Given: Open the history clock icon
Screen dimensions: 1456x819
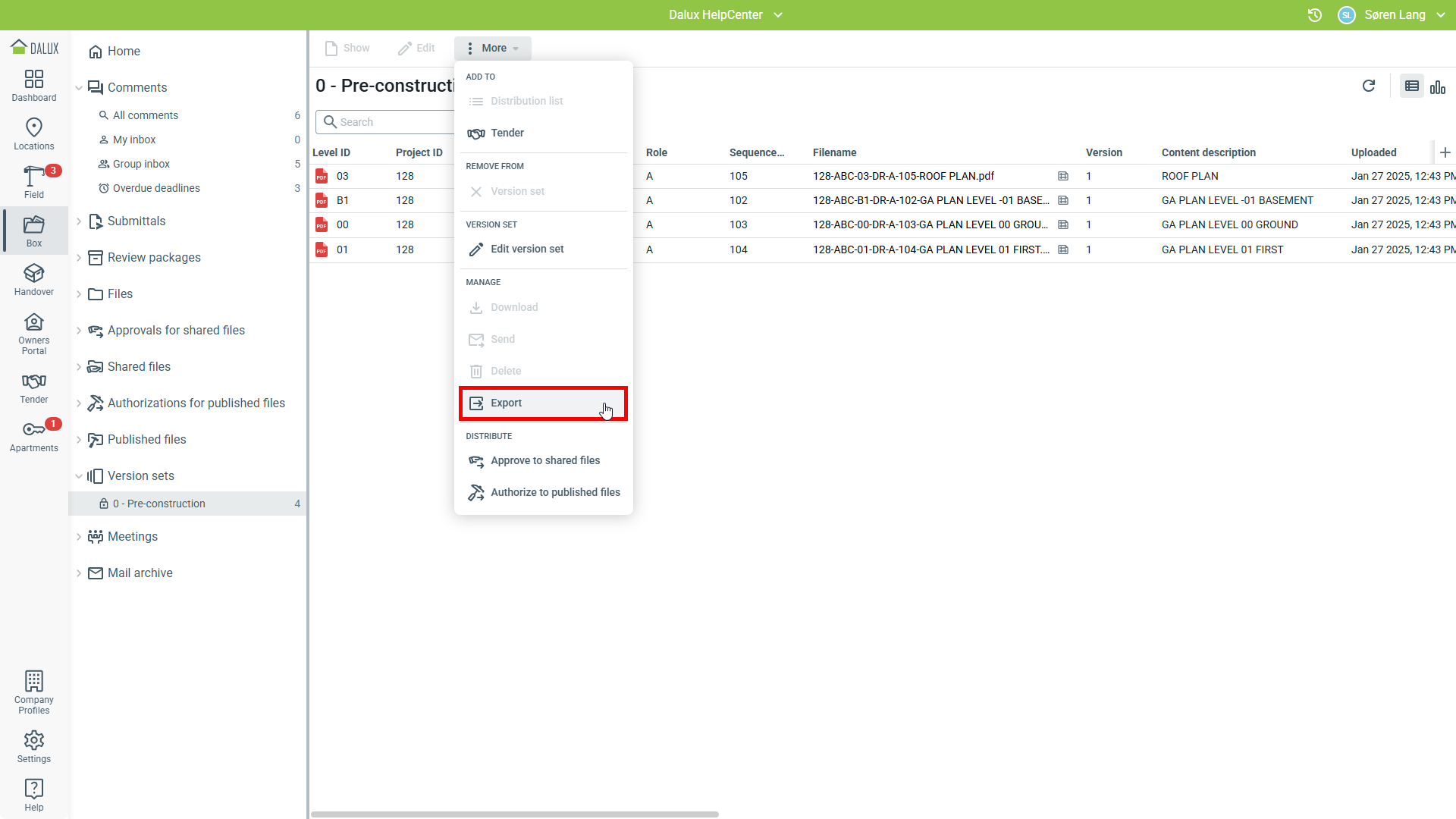Looking at the screenshot, I should [1315, 15].
